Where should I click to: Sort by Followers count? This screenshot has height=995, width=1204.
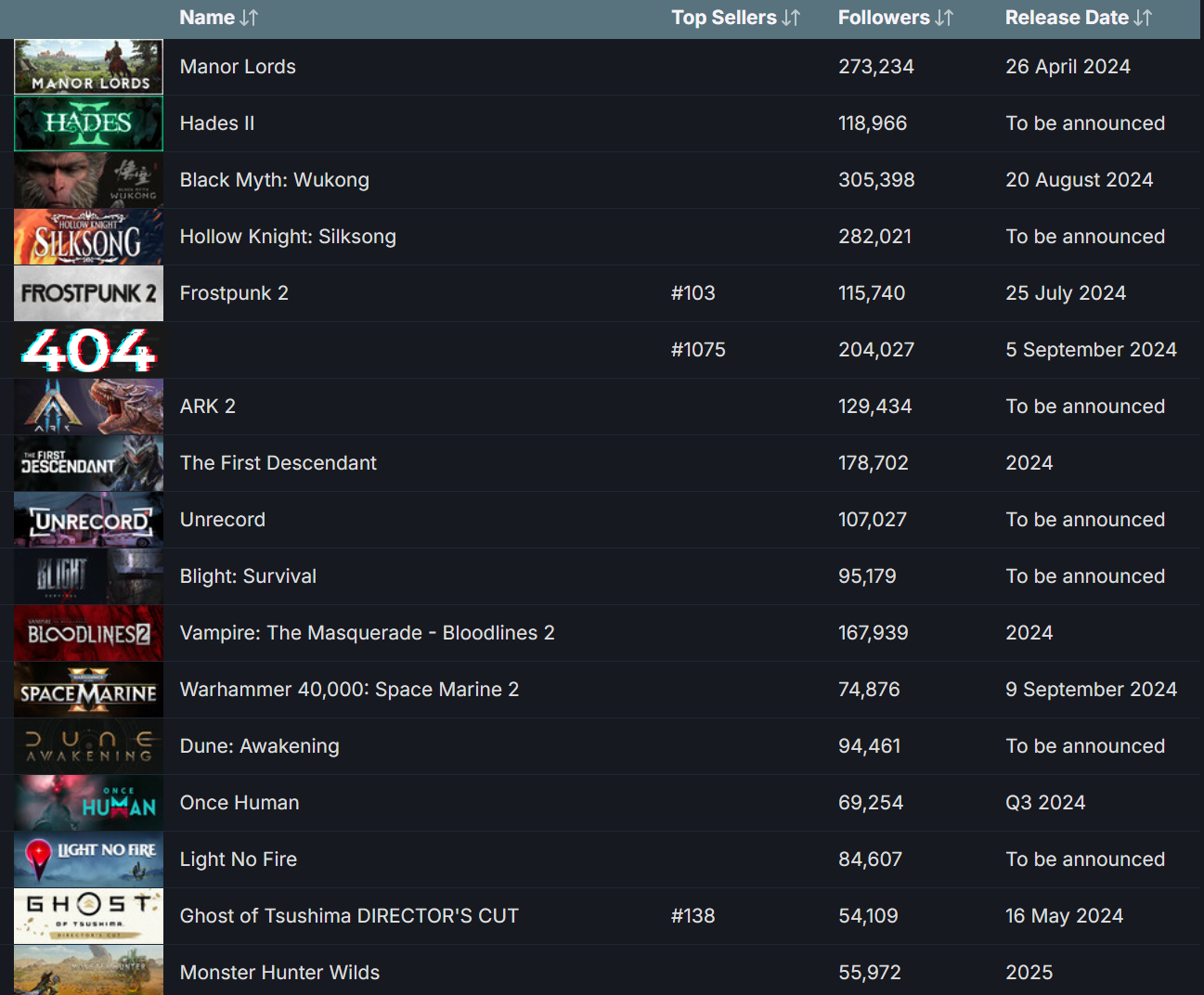(944, 18)
